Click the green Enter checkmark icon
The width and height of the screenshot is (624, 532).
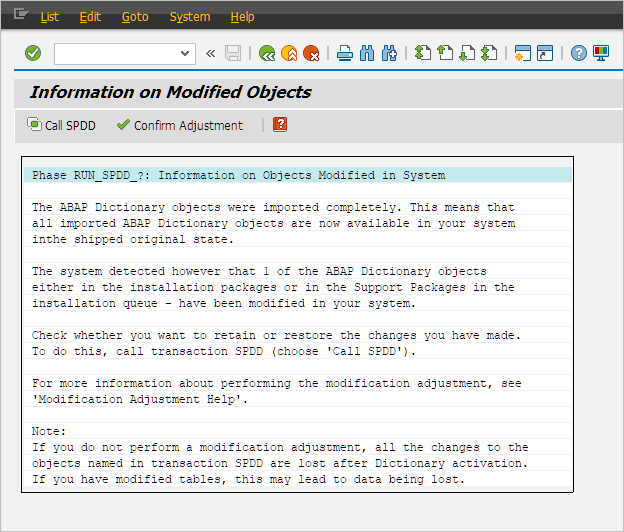33,53
